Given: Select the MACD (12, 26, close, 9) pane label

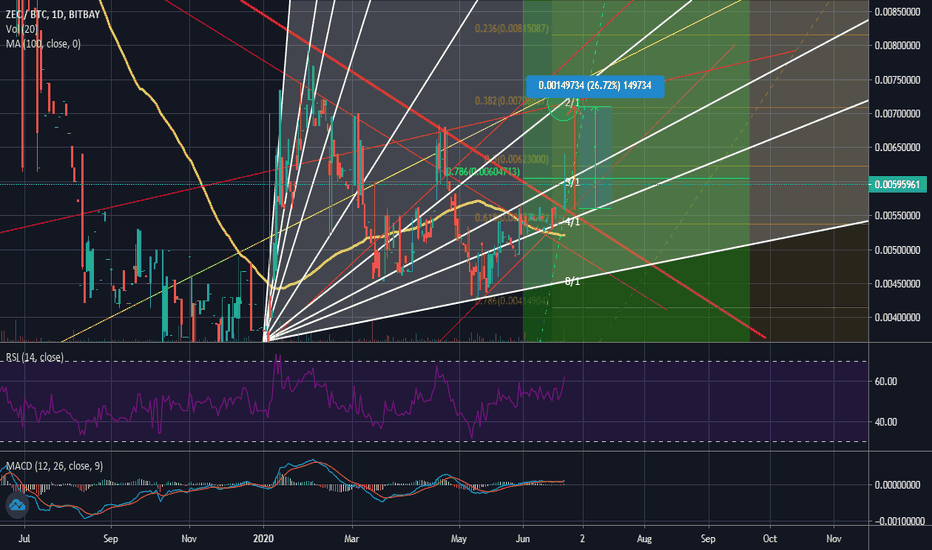Looking at the screenshot, I should point(54,466).
